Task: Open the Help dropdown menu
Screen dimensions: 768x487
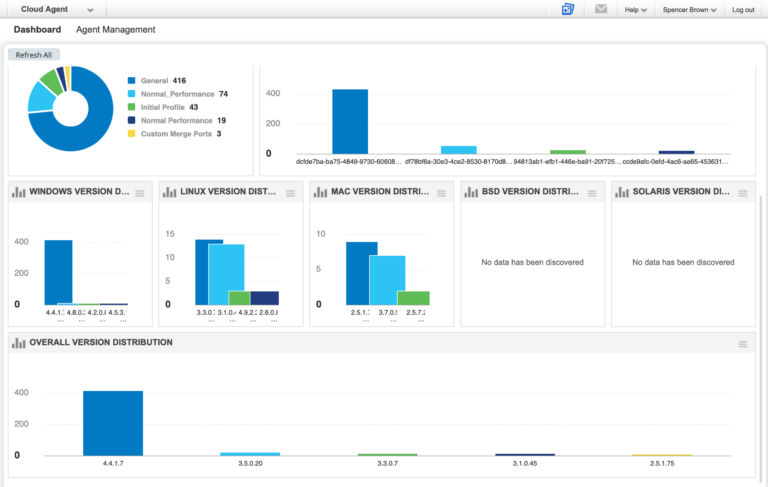Action: tap(635, 10)
